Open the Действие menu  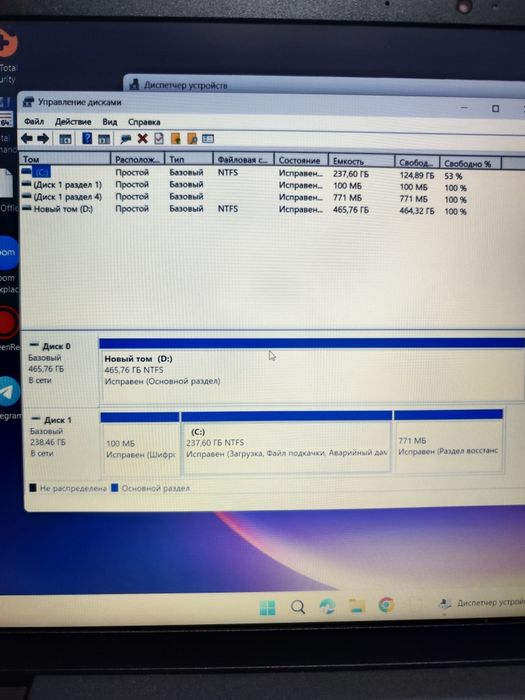73,121
